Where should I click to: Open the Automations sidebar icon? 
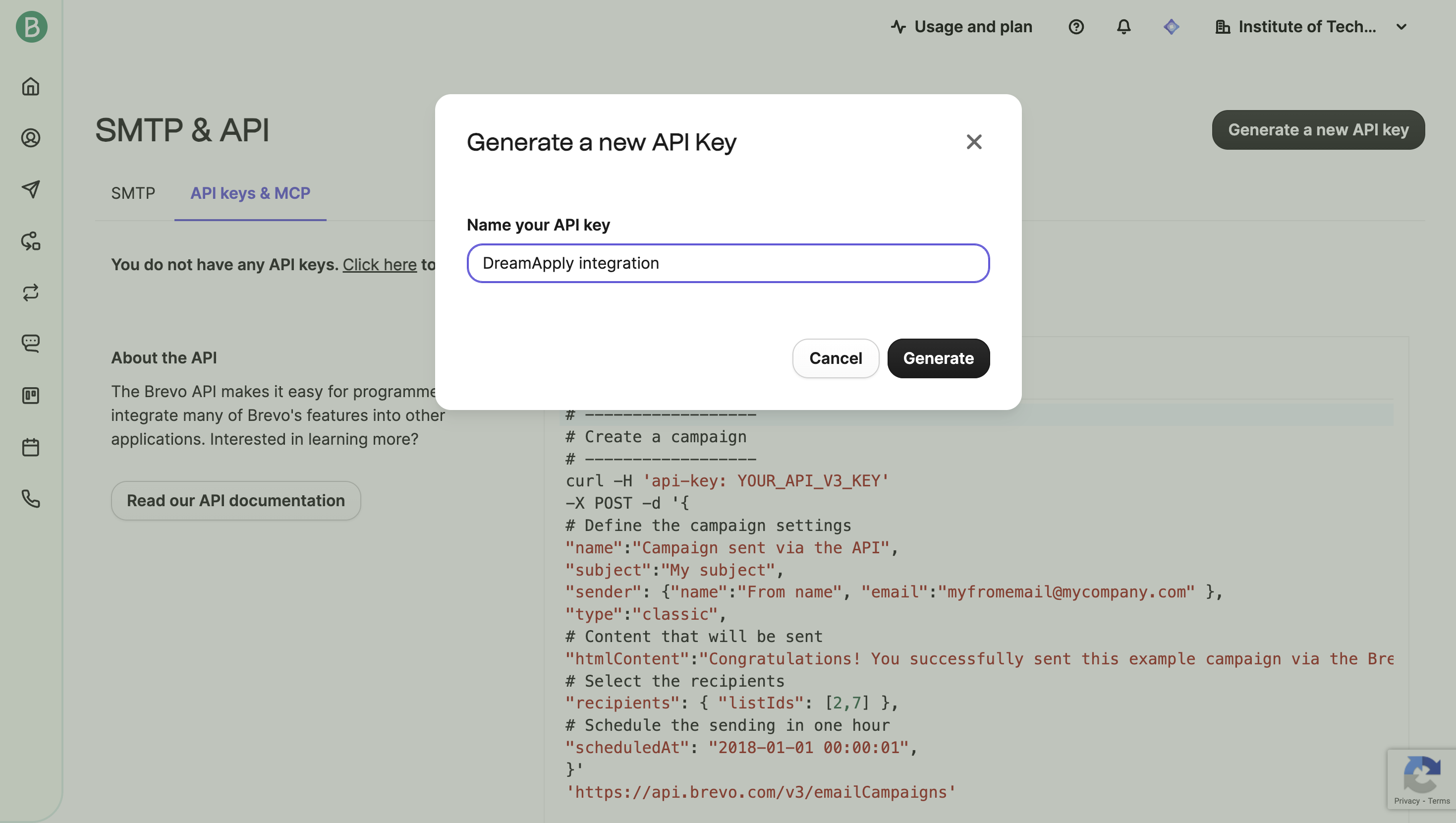pos(31,241)
